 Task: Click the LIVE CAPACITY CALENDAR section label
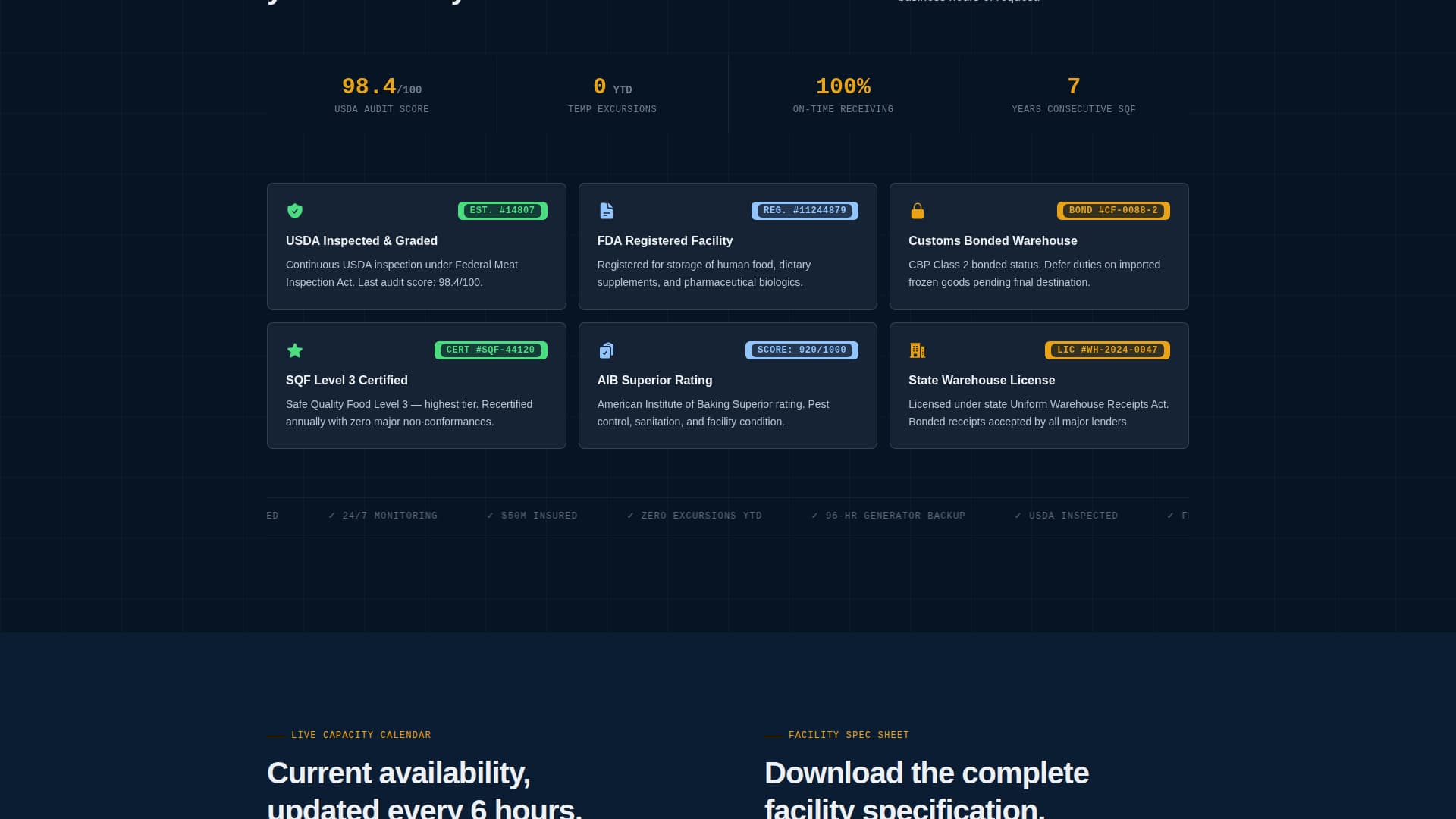click(361, 735)
